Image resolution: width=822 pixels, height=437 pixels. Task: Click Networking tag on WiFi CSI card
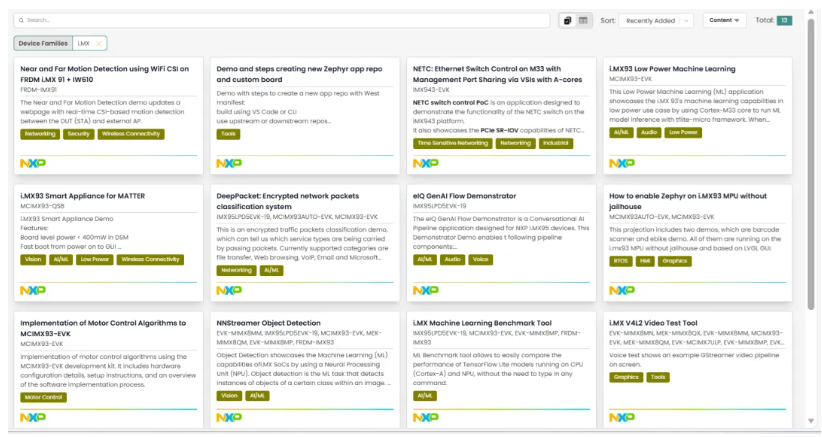pos(40,134)
